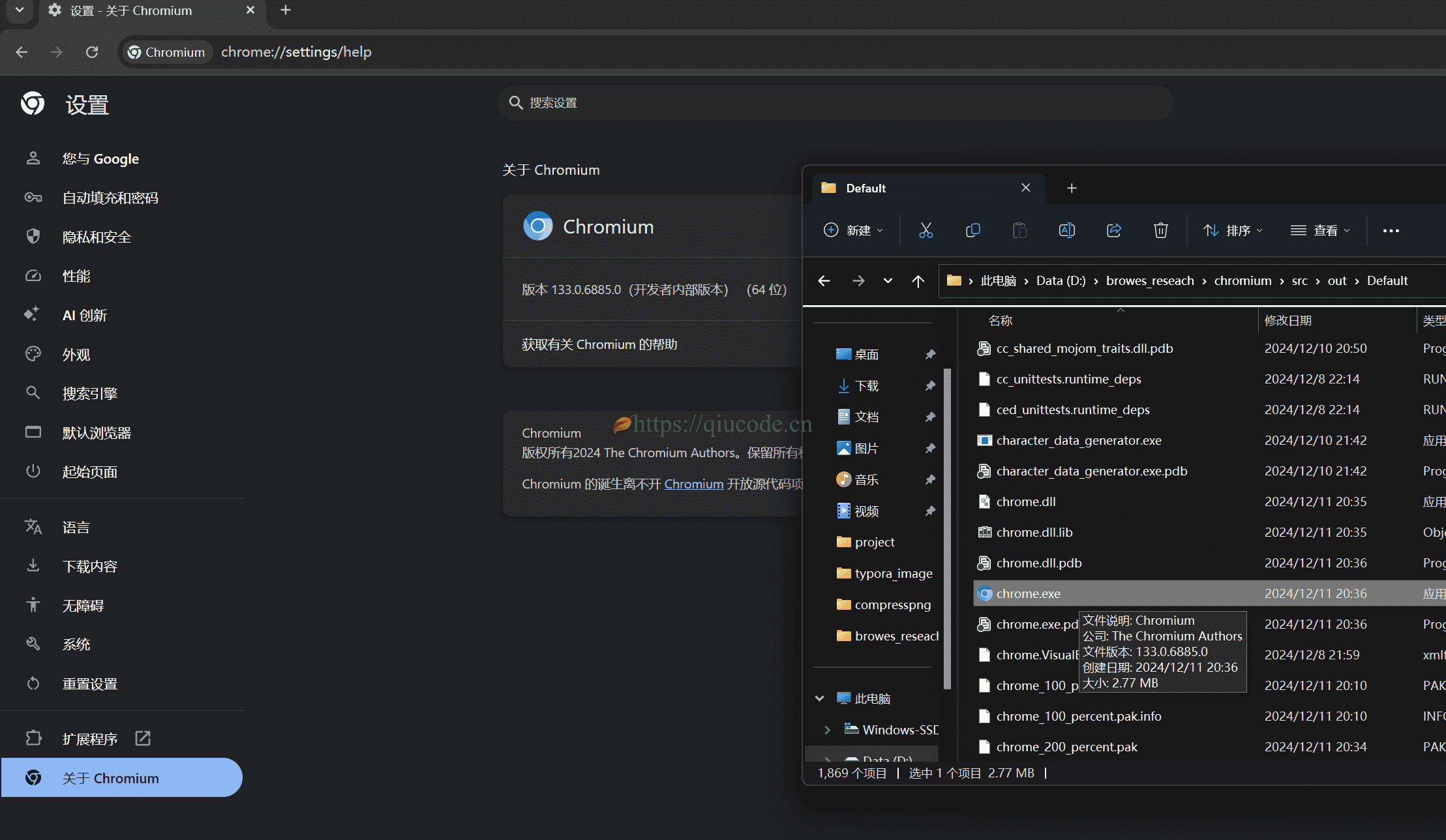The width and height of the screenshot is (1446, 840).
Task: Click the Share icon in Explorer toolbar
Action: coord(1113,230)
